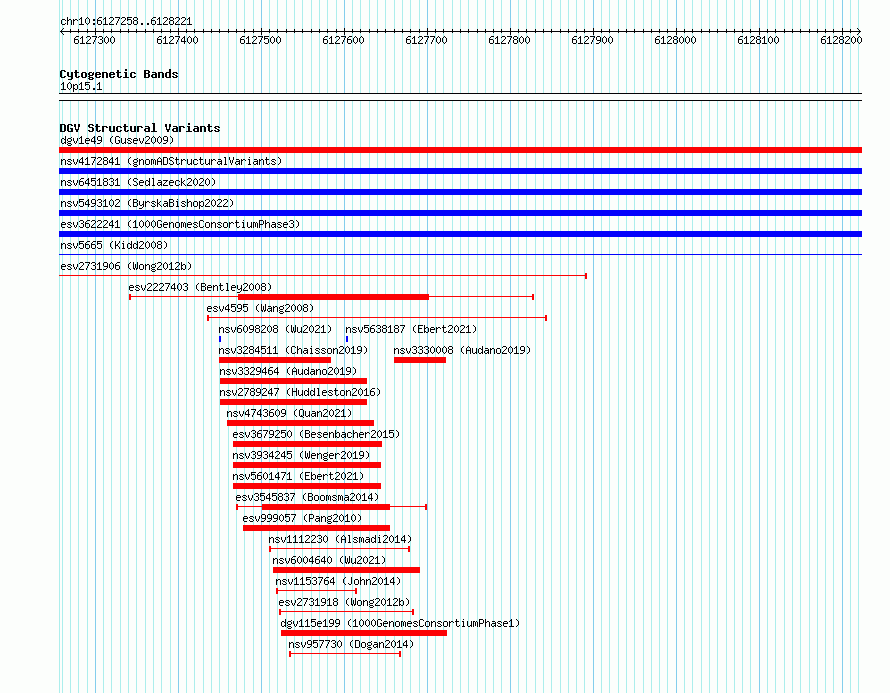This screenshot has width=890, height=693.
Task: Select the red nsv4743609 variant bar
Action: [x=300, y=423]
